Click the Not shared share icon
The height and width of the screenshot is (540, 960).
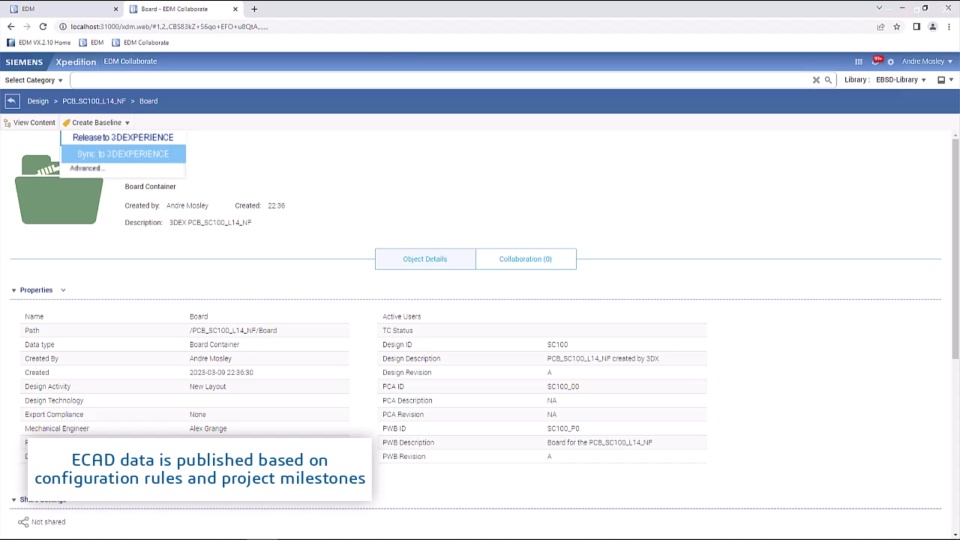tap(23, 522)
